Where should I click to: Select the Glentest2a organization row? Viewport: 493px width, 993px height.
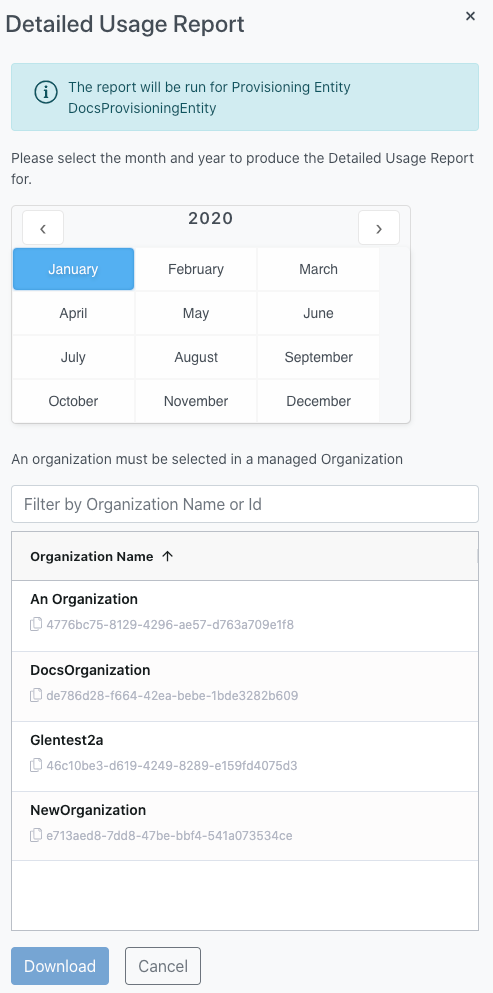pyautogui.click(x=245, y=757)
